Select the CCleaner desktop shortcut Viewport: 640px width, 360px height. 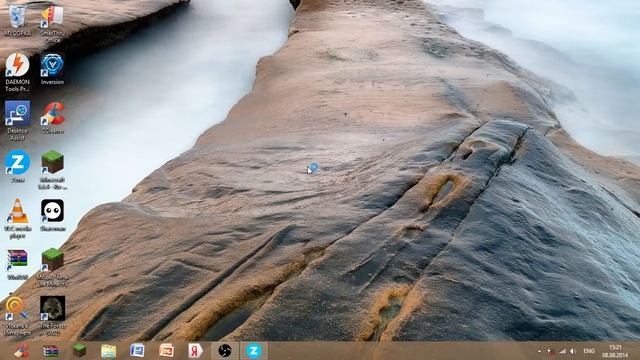click(x=52, y=118)
